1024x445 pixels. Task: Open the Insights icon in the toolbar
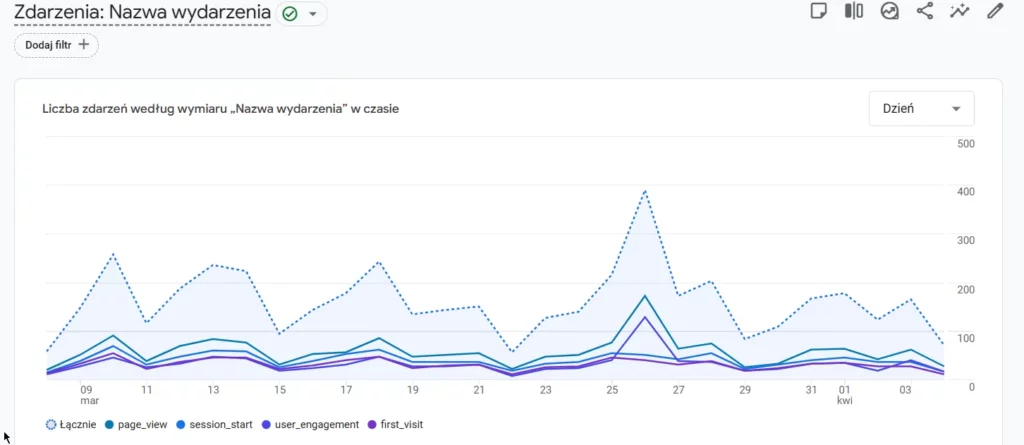[889, 11]
